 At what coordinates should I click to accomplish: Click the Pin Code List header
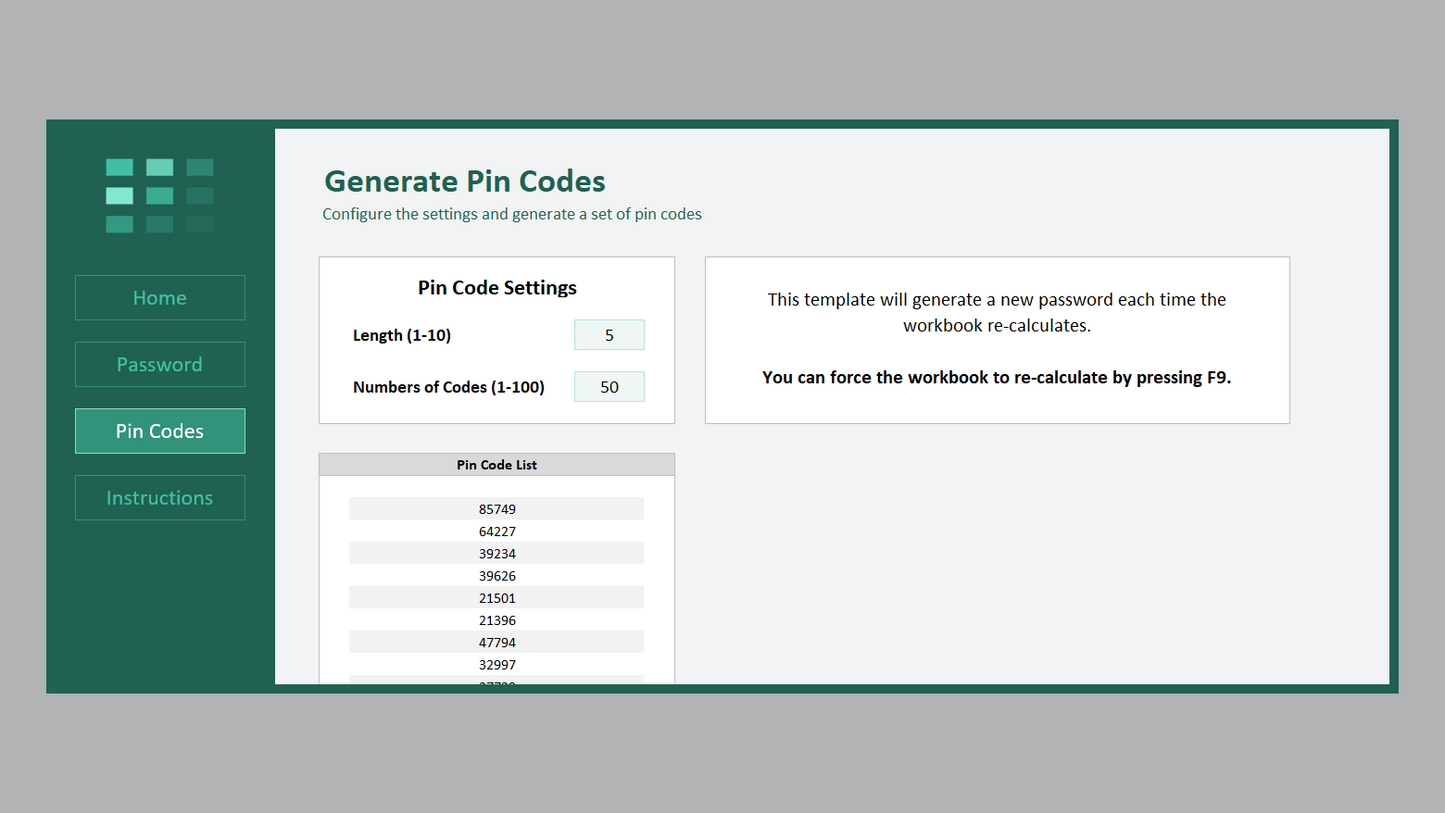pyautogui.click(x=497, y=465)
